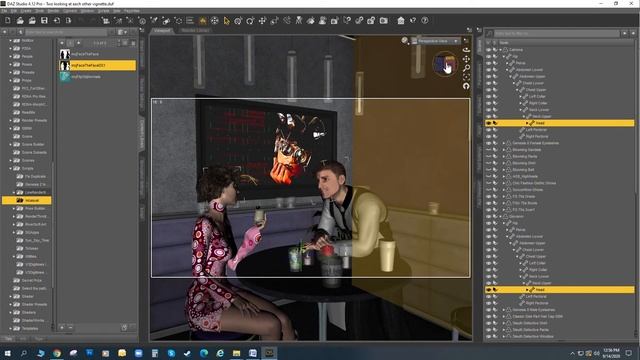Open the Edit menu
This screenshot has width=640, height=360.
tap(14, 11)
